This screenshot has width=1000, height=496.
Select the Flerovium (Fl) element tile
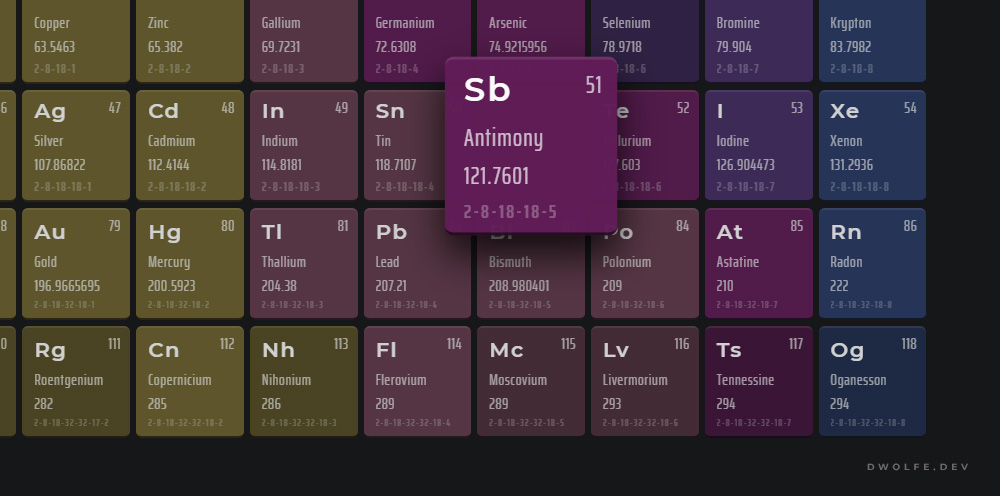tap(417, 381)
